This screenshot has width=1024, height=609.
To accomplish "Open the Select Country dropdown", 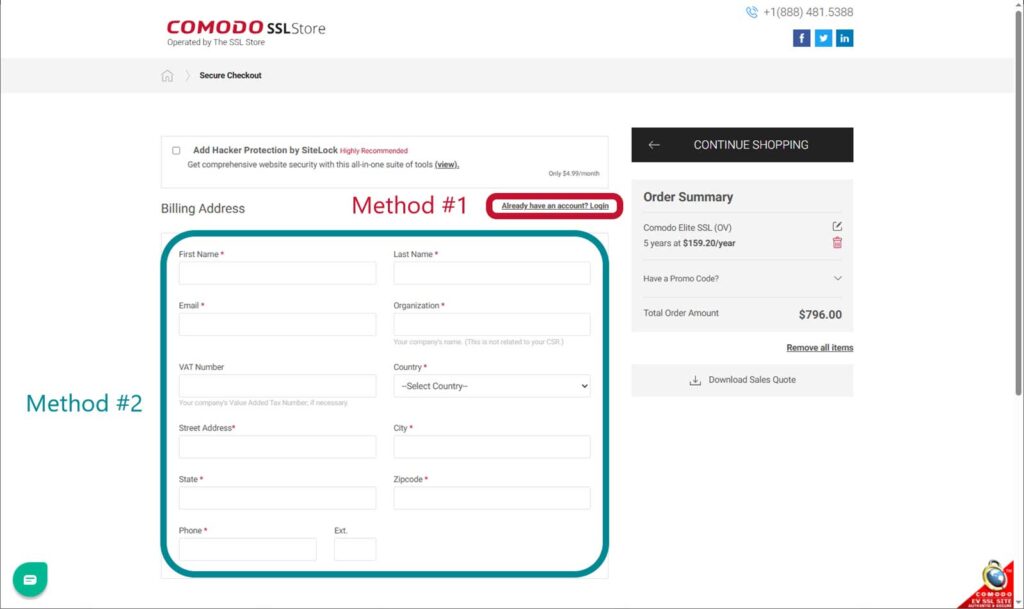I will click(492, 386).
